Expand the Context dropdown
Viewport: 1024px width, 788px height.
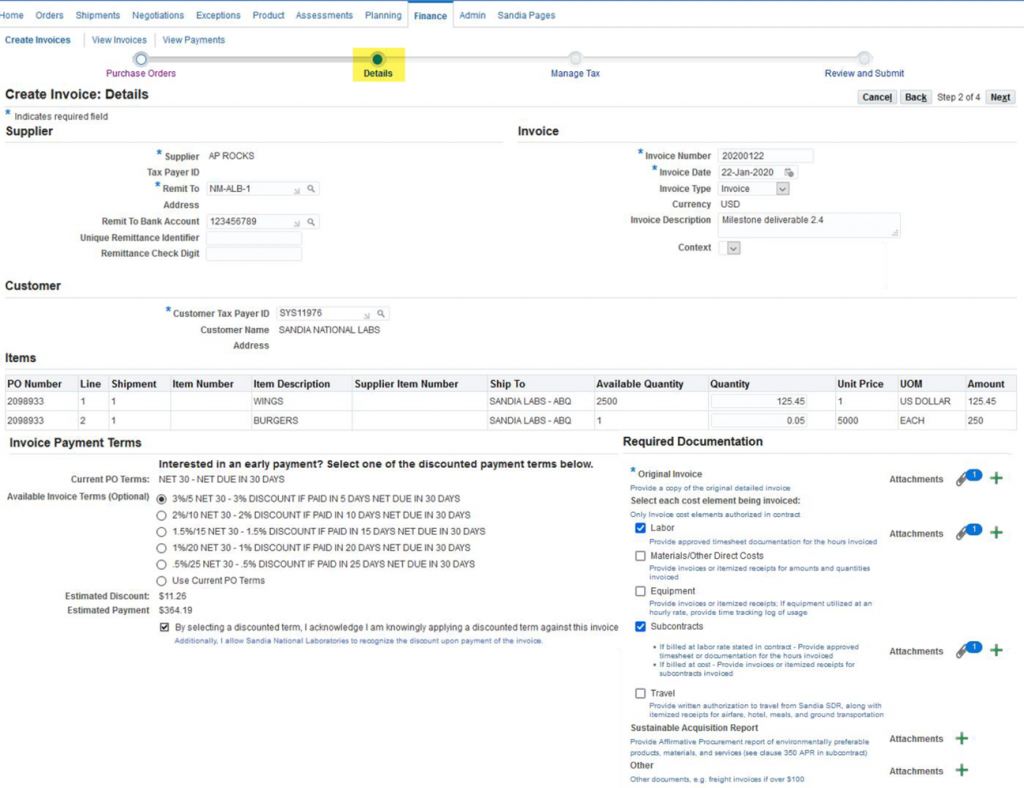click(x=733, y=248)
